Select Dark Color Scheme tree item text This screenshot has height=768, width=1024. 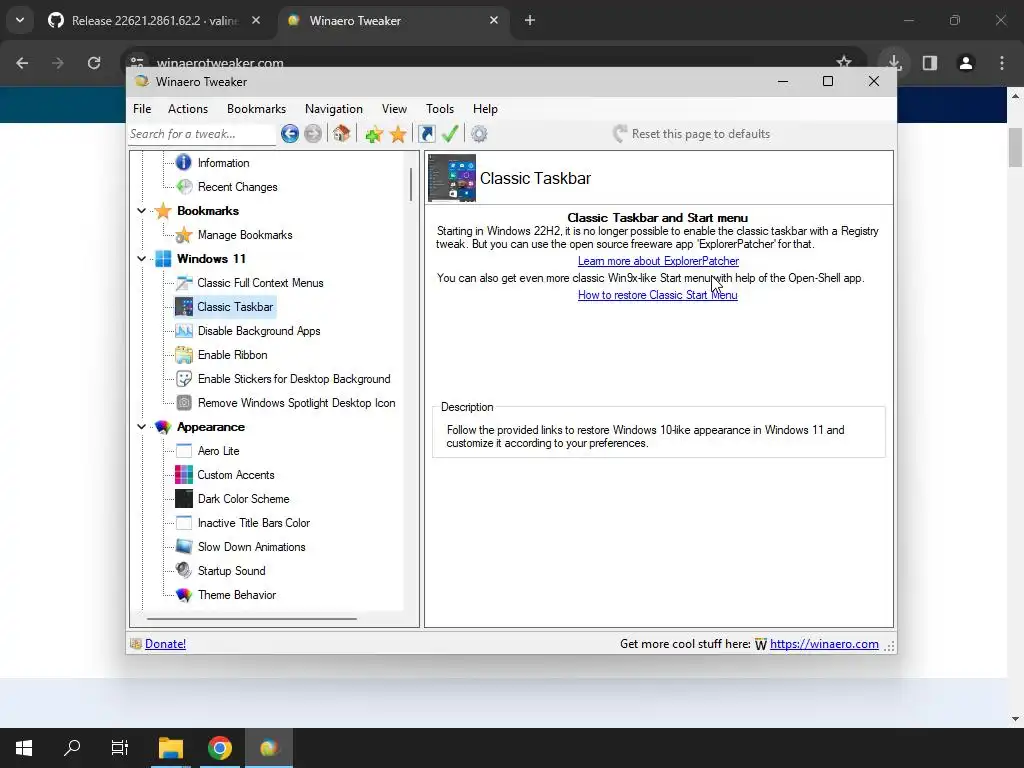coord(244,499)
